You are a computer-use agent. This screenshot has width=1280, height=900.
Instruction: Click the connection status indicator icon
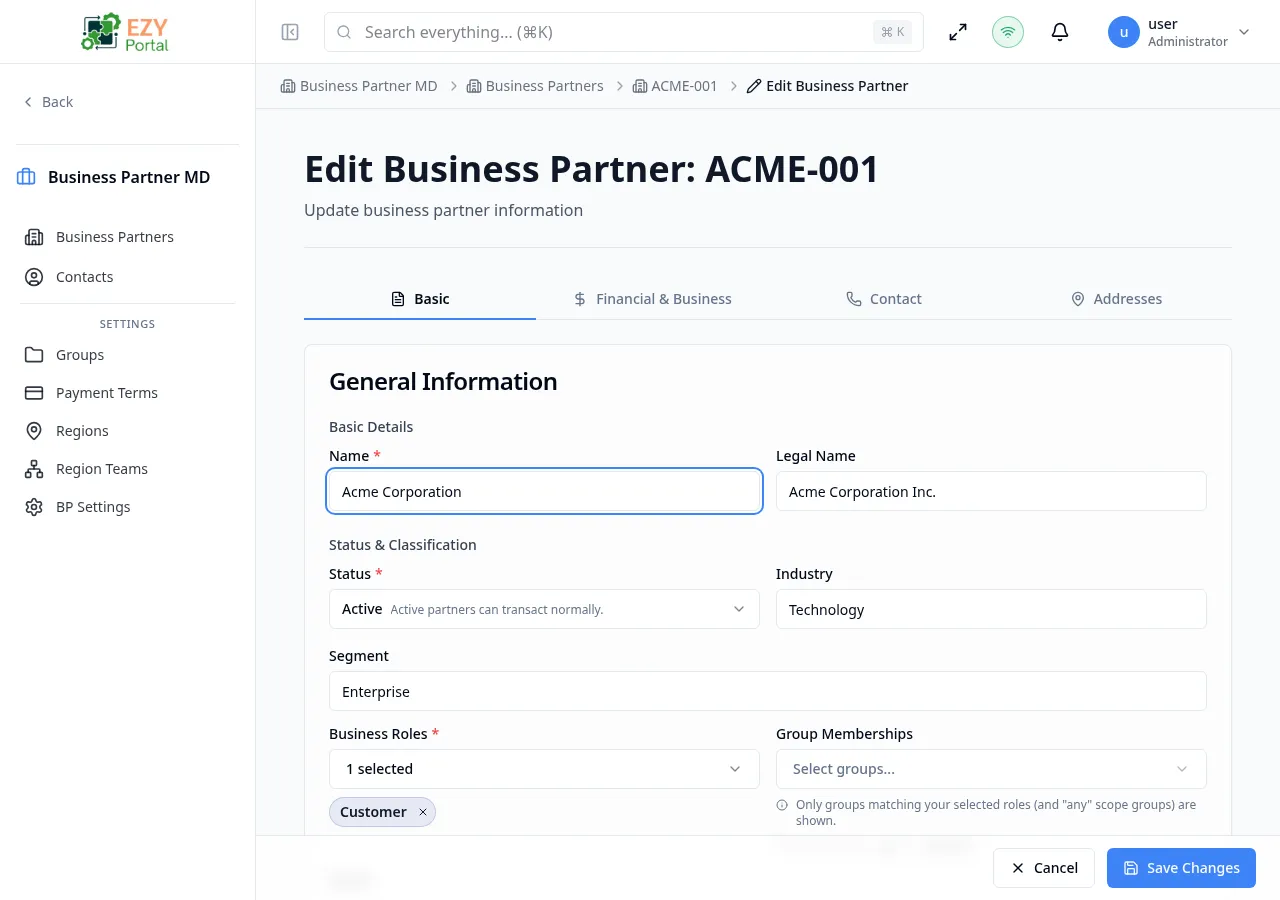(1007, 31)
